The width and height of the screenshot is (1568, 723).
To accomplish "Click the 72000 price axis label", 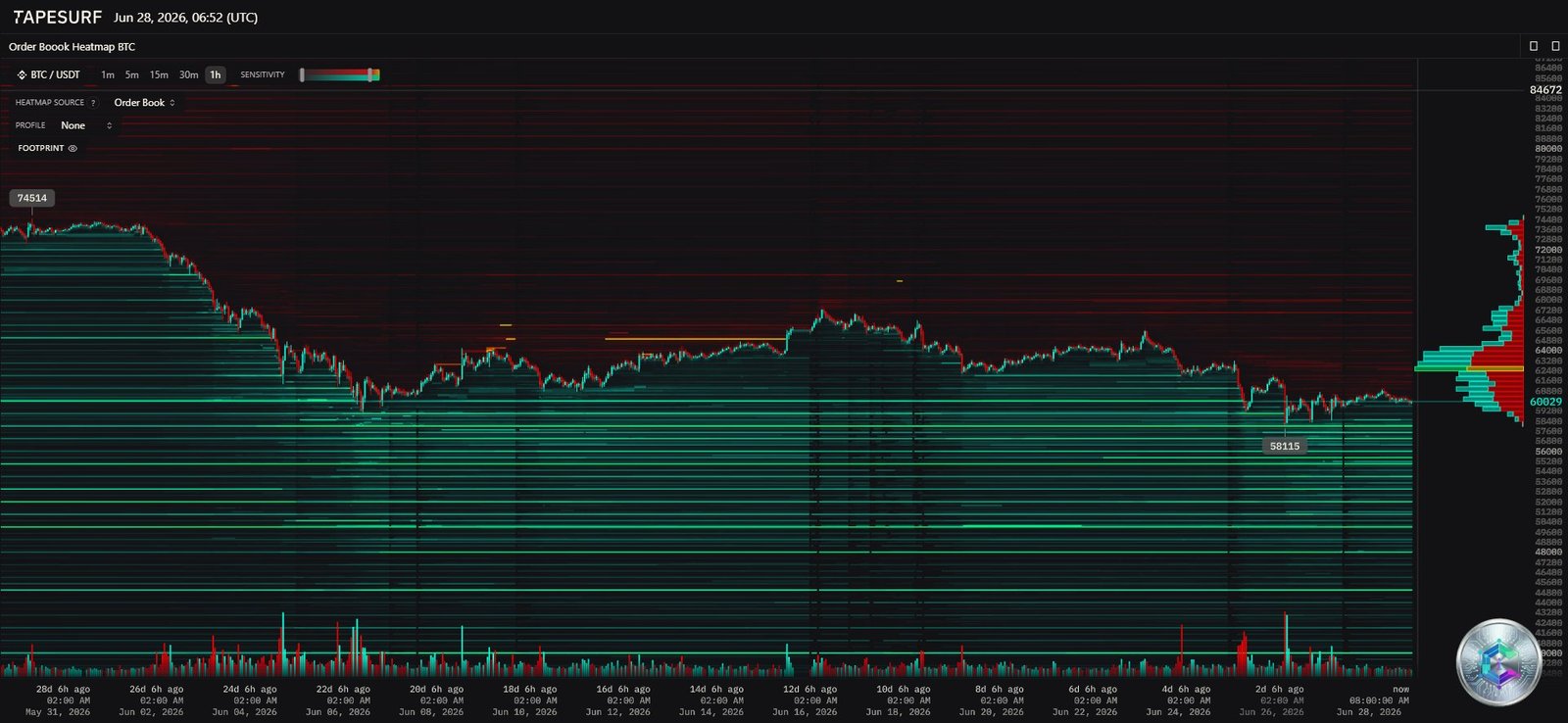I will [x=1547, y=250].
